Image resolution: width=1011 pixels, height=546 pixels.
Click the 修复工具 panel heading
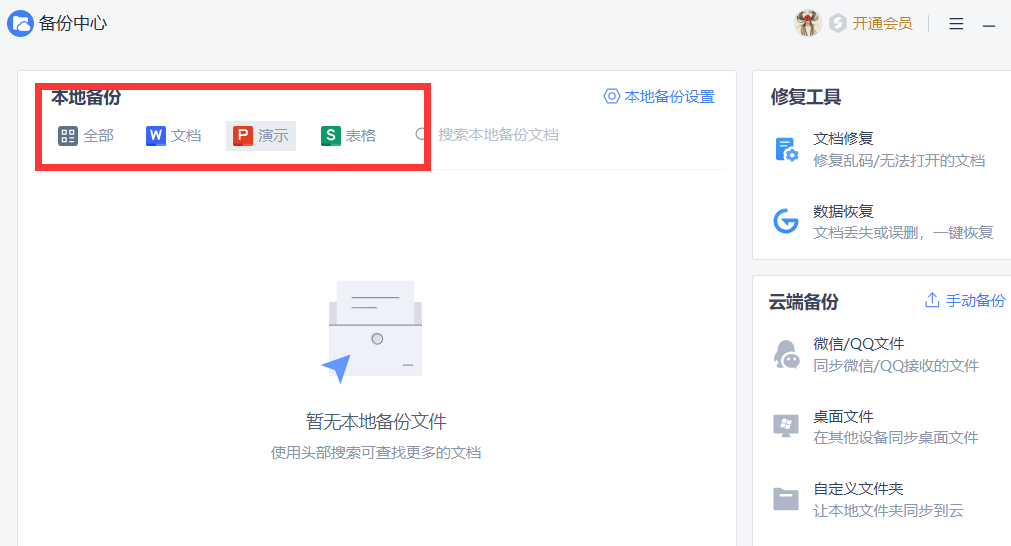click(x=805, y=97)
